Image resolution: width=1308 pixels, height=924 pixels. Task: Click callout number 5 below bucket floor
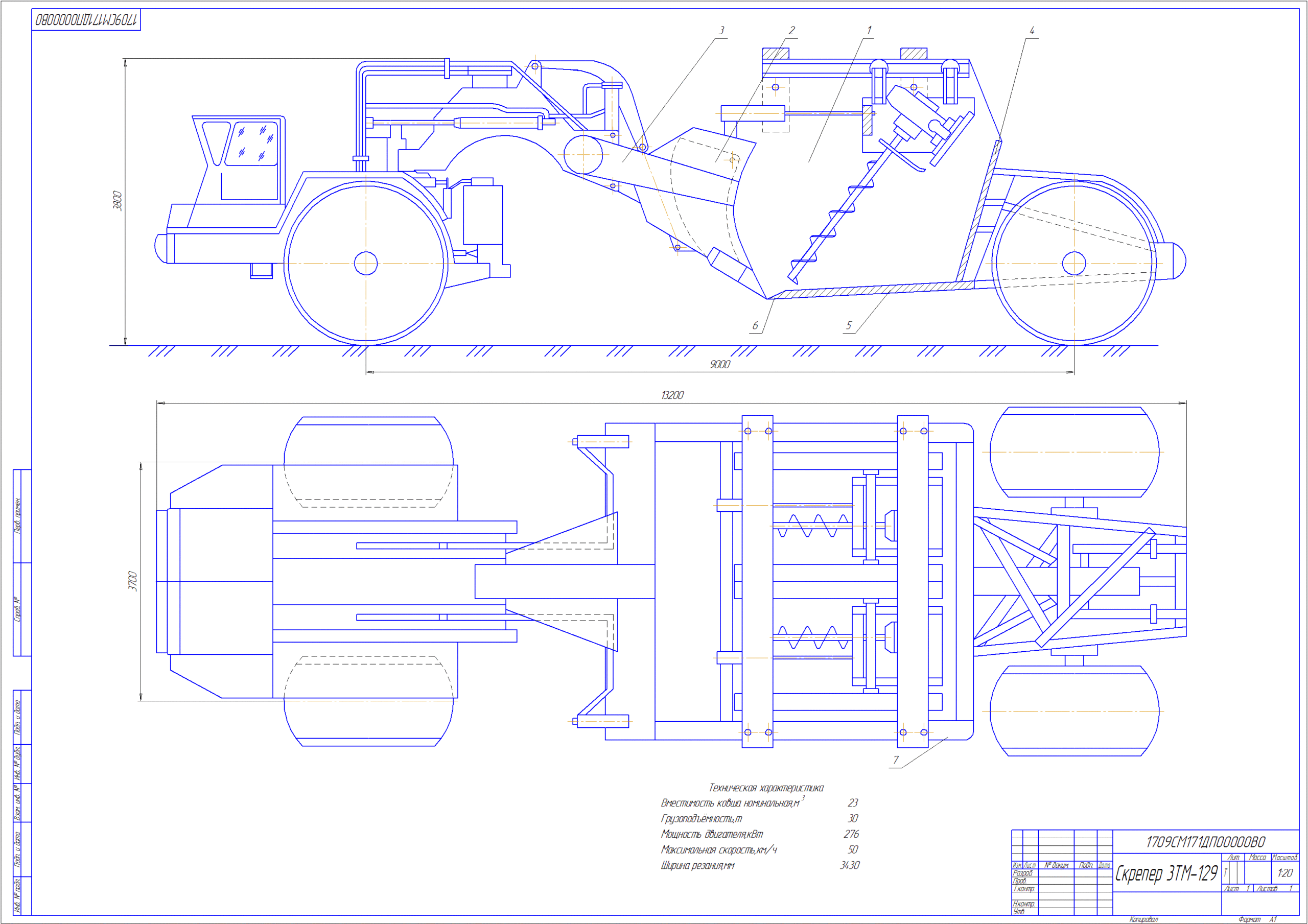tap(848, 325)
